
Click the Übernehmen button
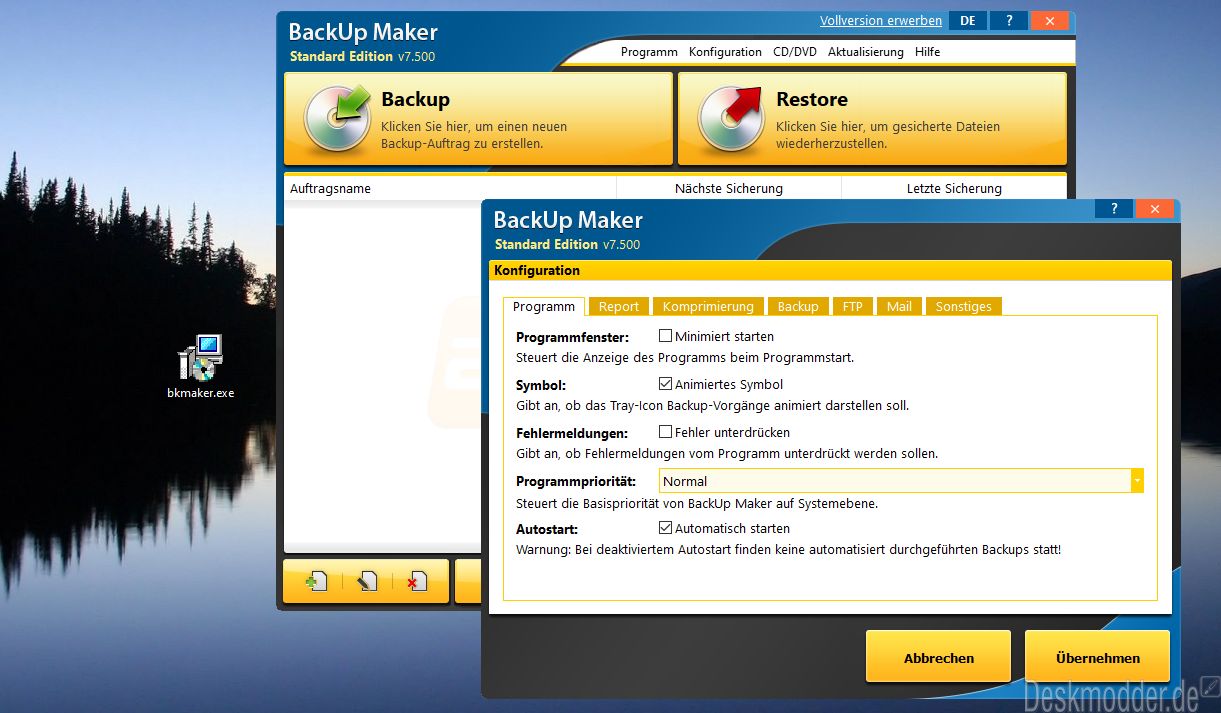pos(1097,657)
